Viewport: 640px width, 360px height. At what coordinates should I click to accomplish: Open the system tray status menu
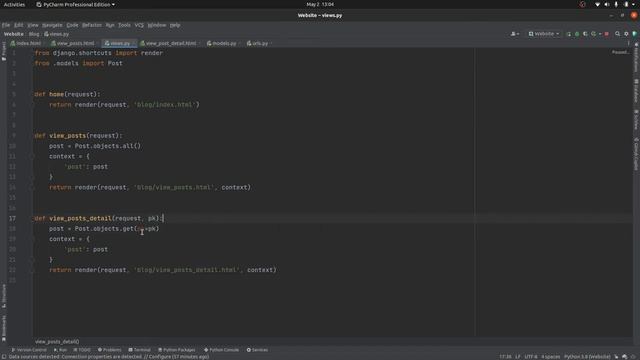click(616, 4)
